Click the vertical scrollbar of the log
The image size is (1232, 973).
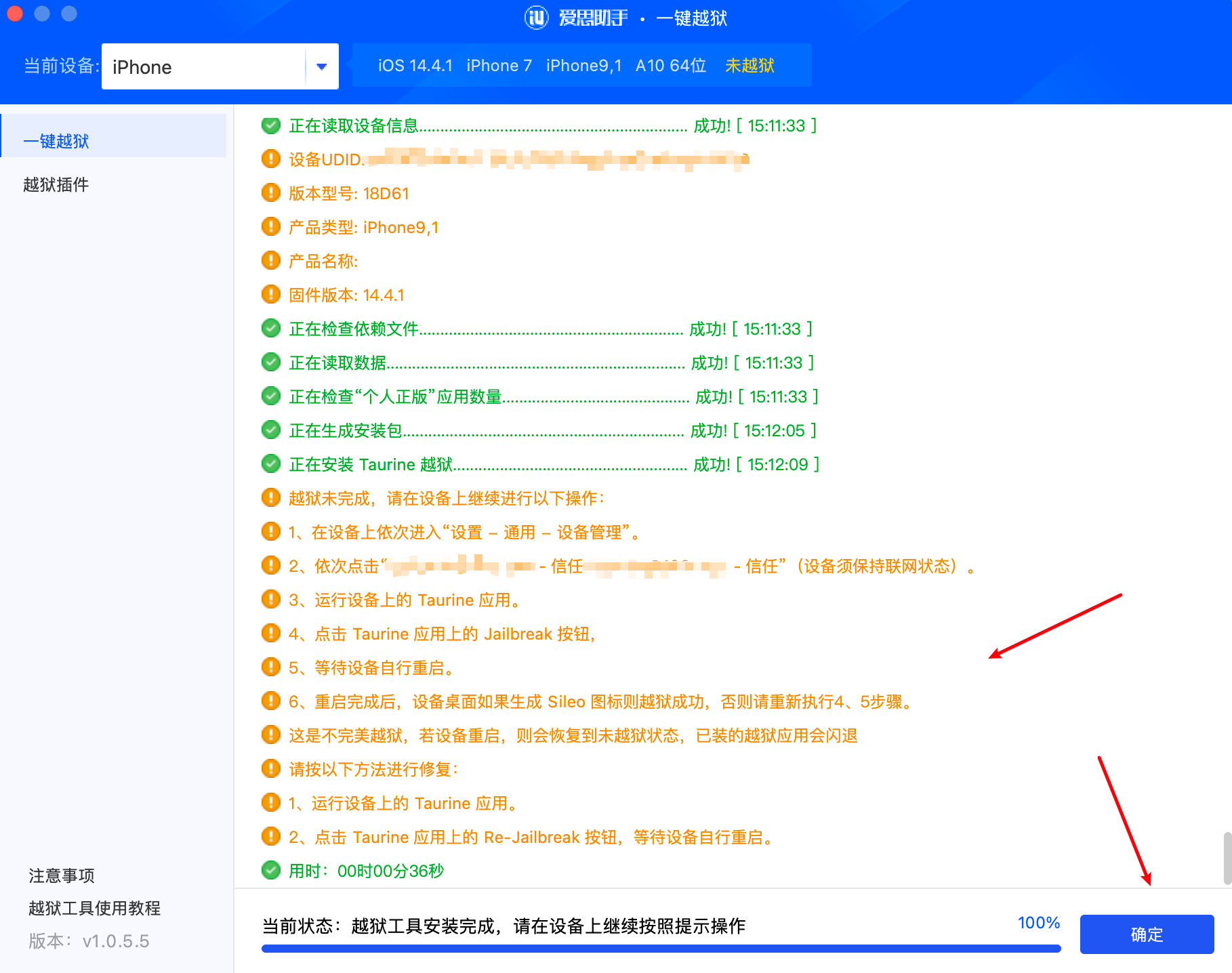(1227, 858)
